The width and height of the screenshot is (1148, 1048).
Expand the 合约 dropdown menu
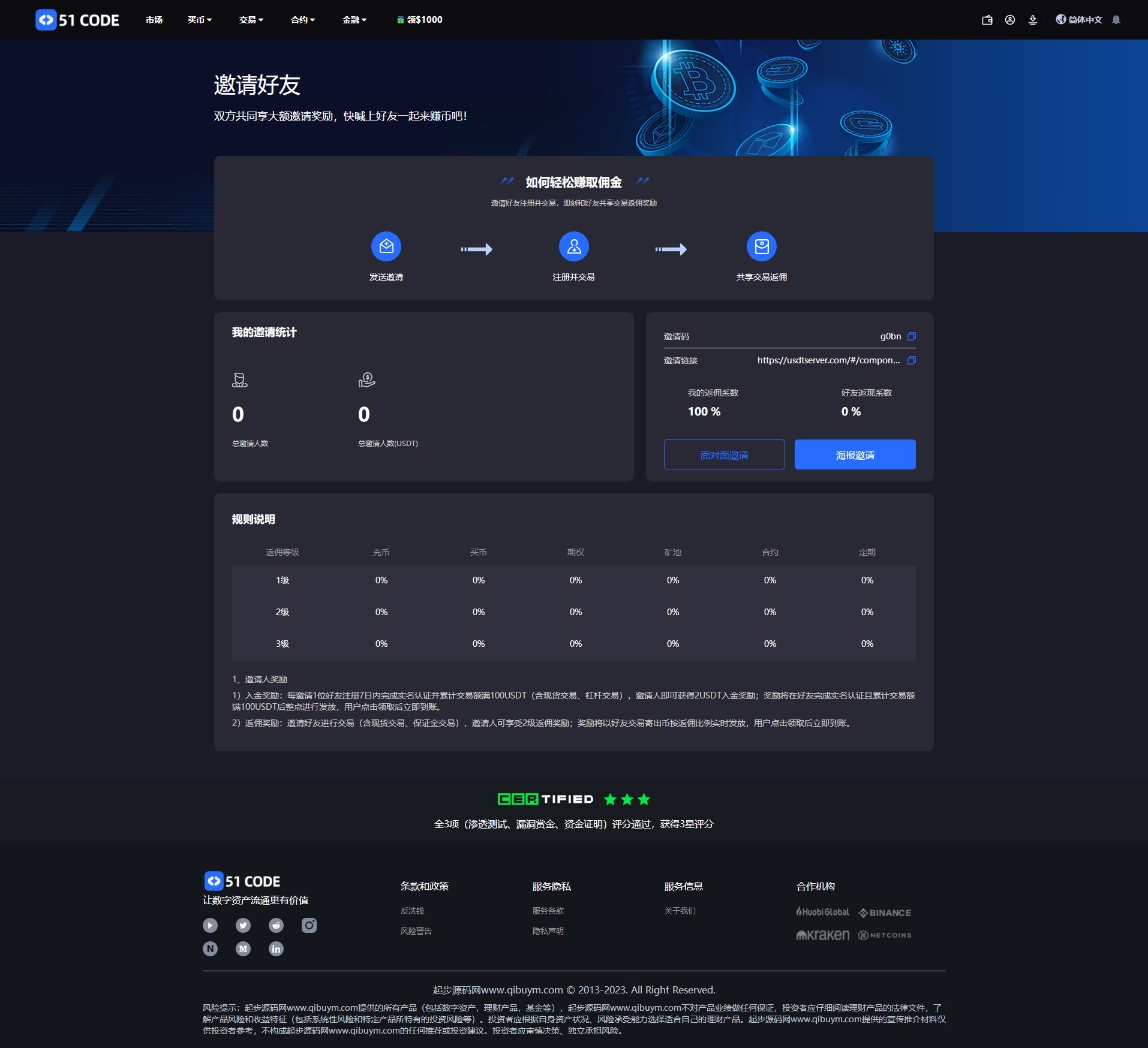[x=303, y=20]
